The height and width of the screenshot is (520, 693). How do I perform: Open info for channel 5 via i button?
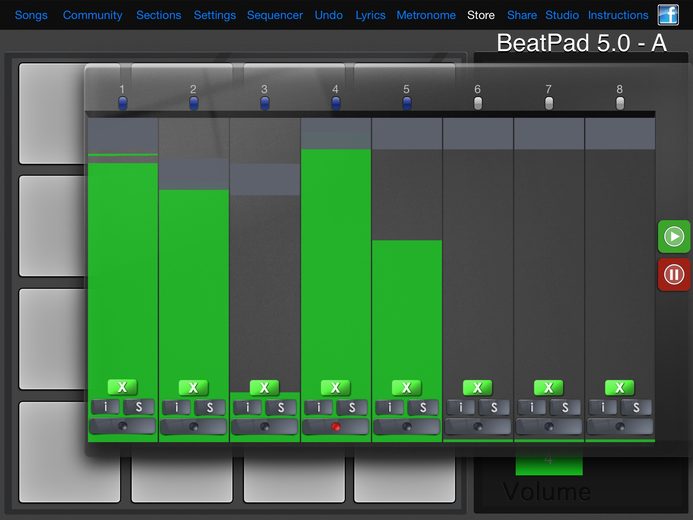pyautogui.click(x=389, y=407)
